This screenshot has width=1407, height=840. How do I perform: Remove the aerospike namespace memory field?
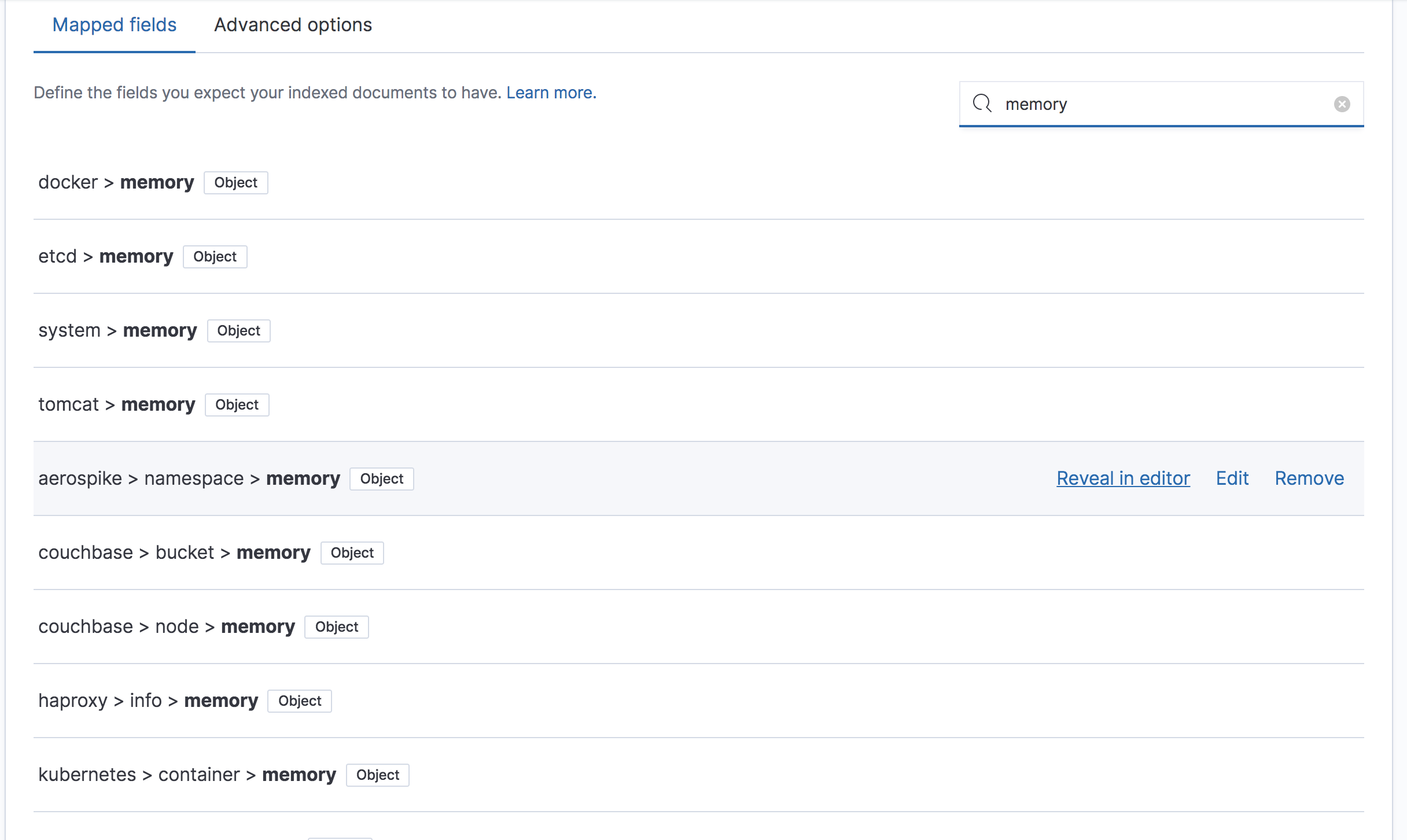point(1309,478)
